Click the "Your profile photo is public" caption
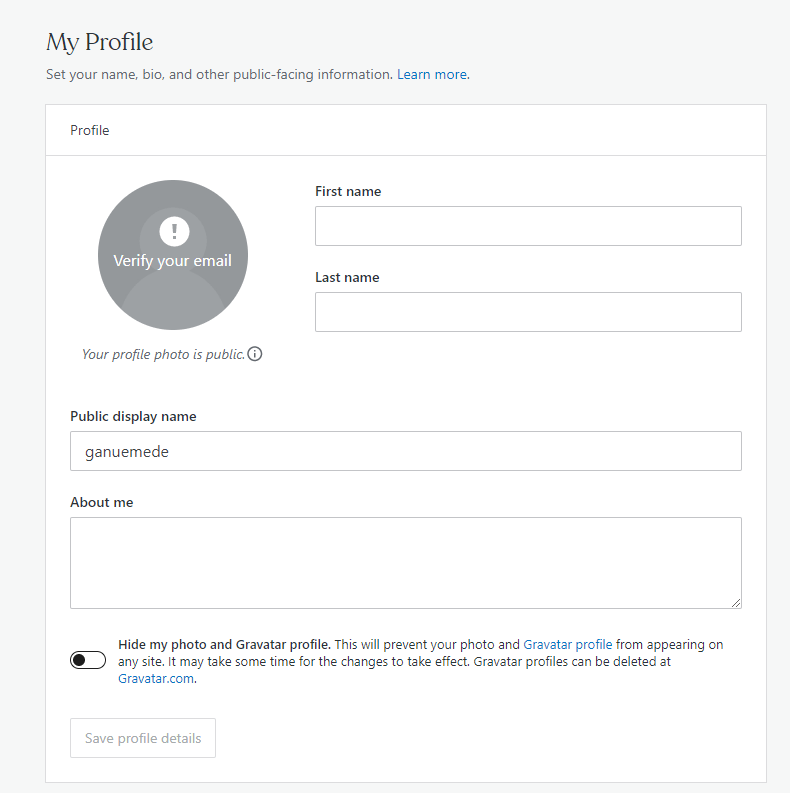 (163, 354)
